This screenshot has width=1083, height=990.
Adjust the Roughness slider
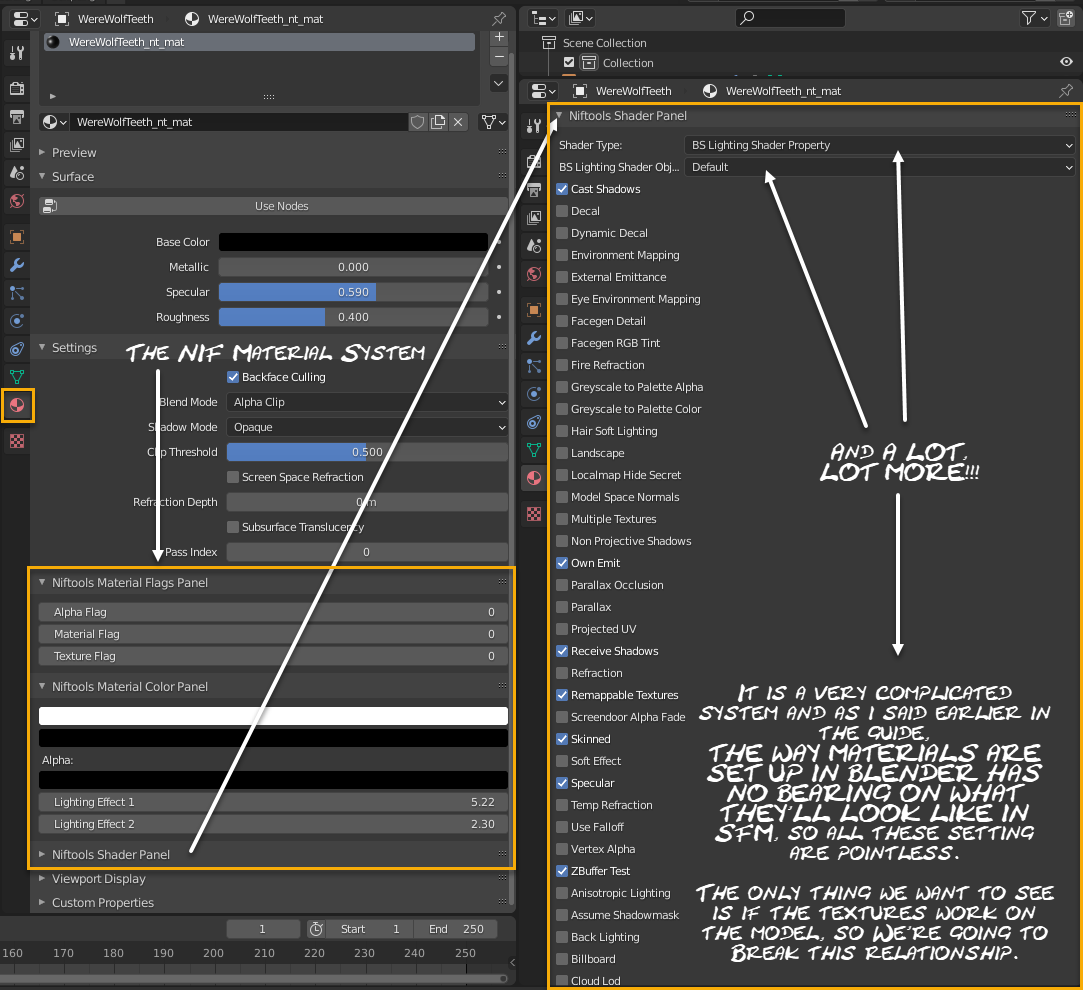pos(353,317)
